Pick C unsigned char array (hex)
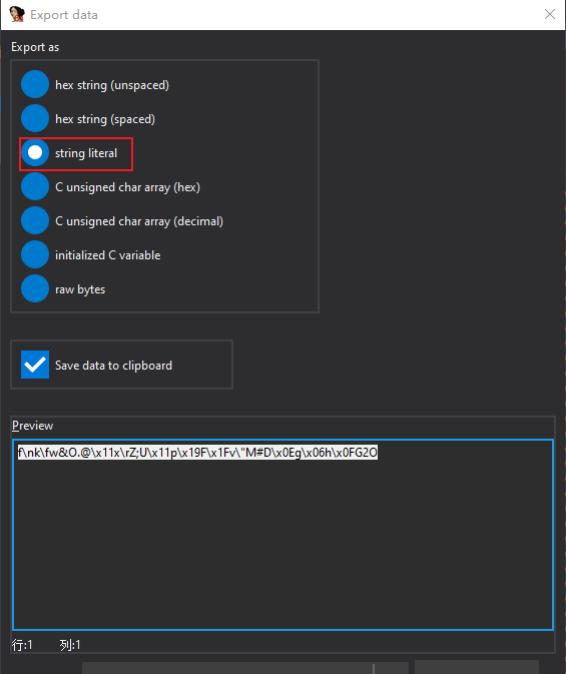This screenshot has width=566, height=674. click(35, 187)
